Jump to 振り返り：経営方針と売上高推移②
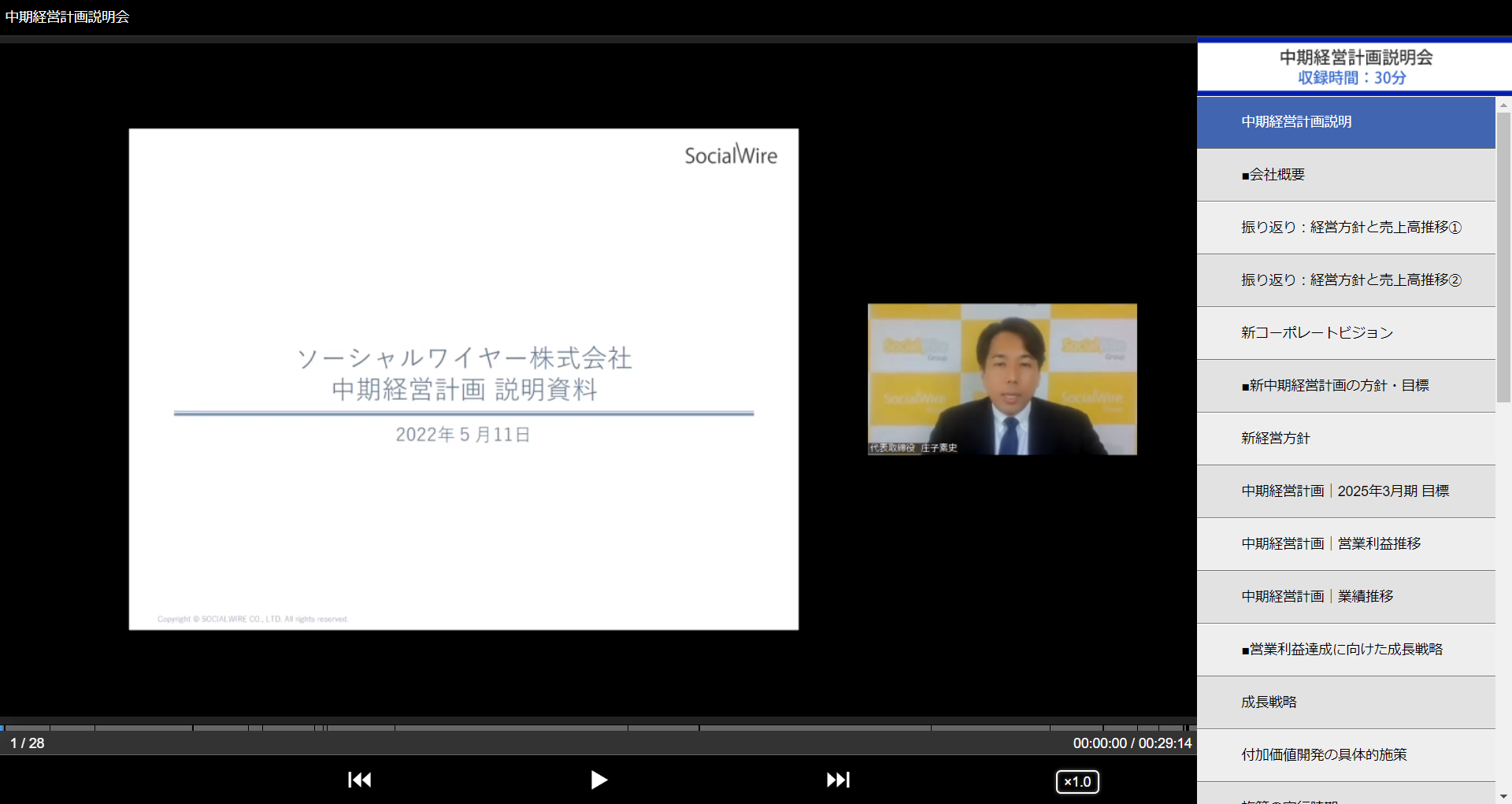The width and height of the screenshot is (1512, 804). pos(1346,280)
